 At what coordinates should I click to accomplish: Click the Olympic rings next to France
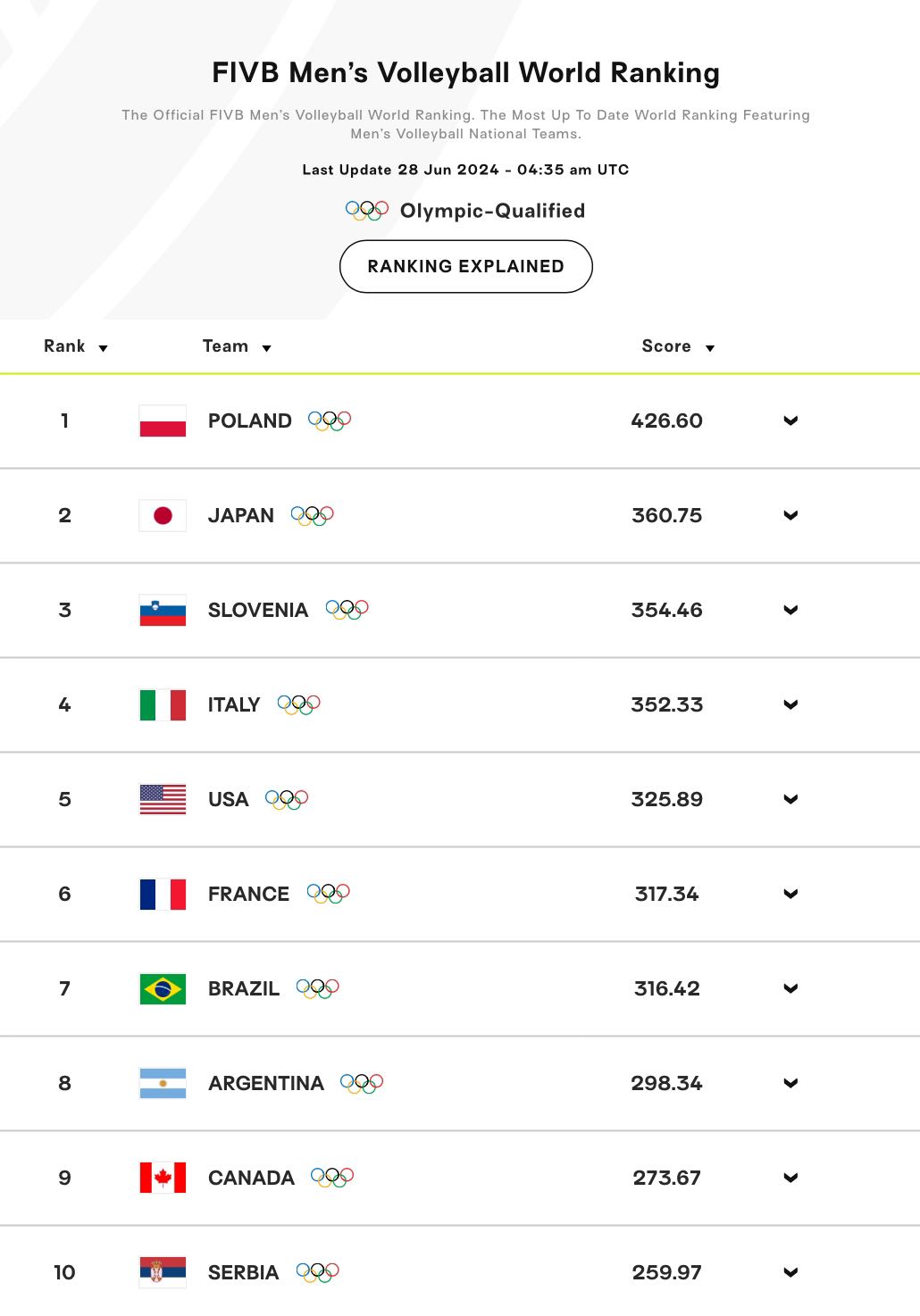click(329, 894)
